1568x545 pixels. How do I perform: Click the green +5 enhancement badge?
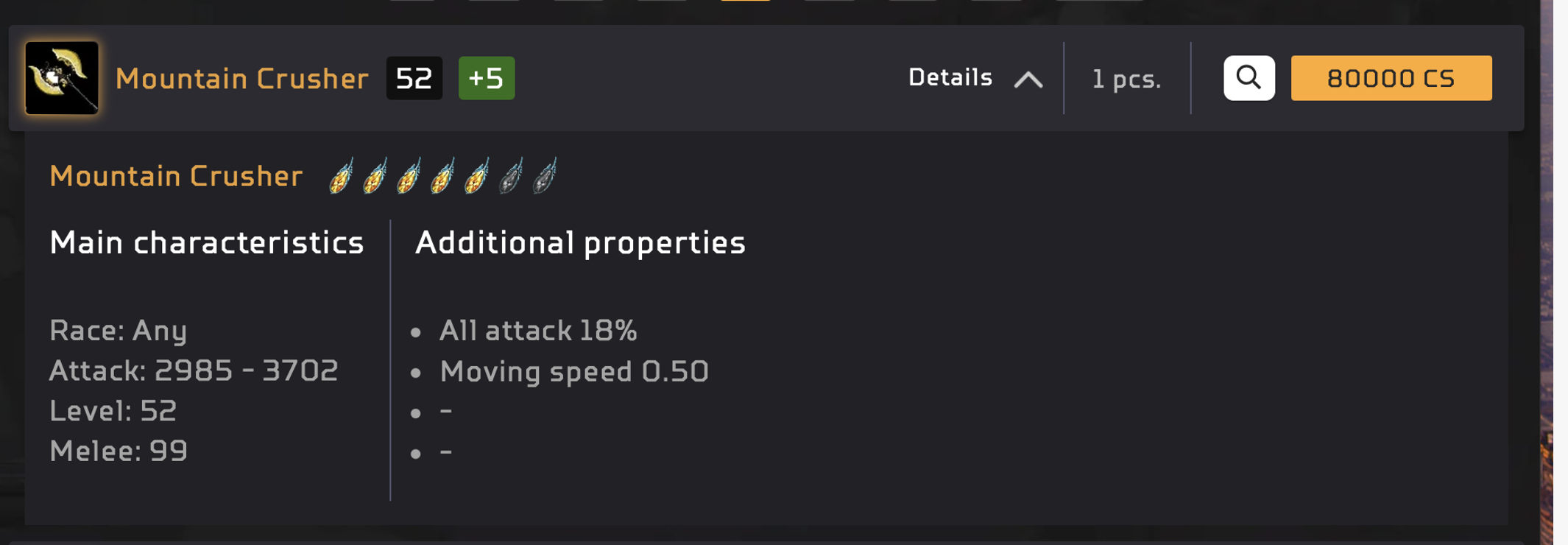(486, 78)
